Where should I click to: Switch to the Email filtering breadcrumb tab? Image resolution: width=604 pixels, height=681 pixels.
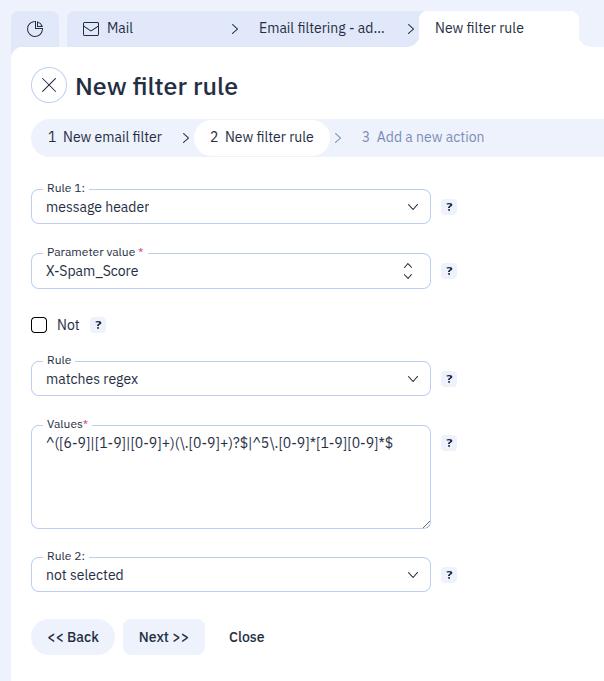tap(321, 28)
